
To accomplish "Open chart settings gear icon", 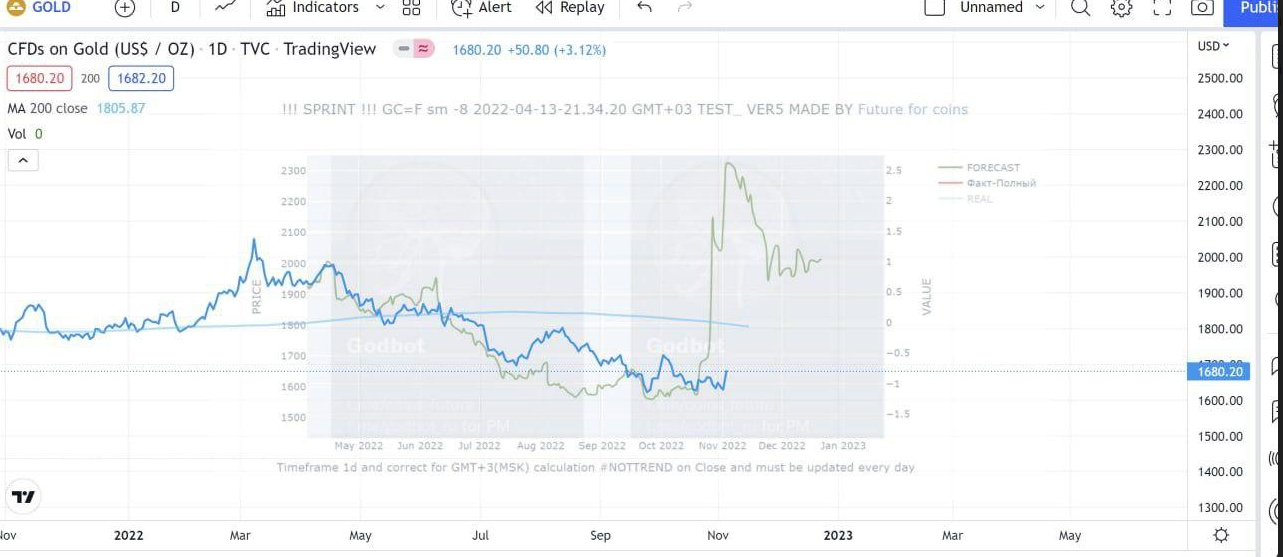I will click(1121, 8).
